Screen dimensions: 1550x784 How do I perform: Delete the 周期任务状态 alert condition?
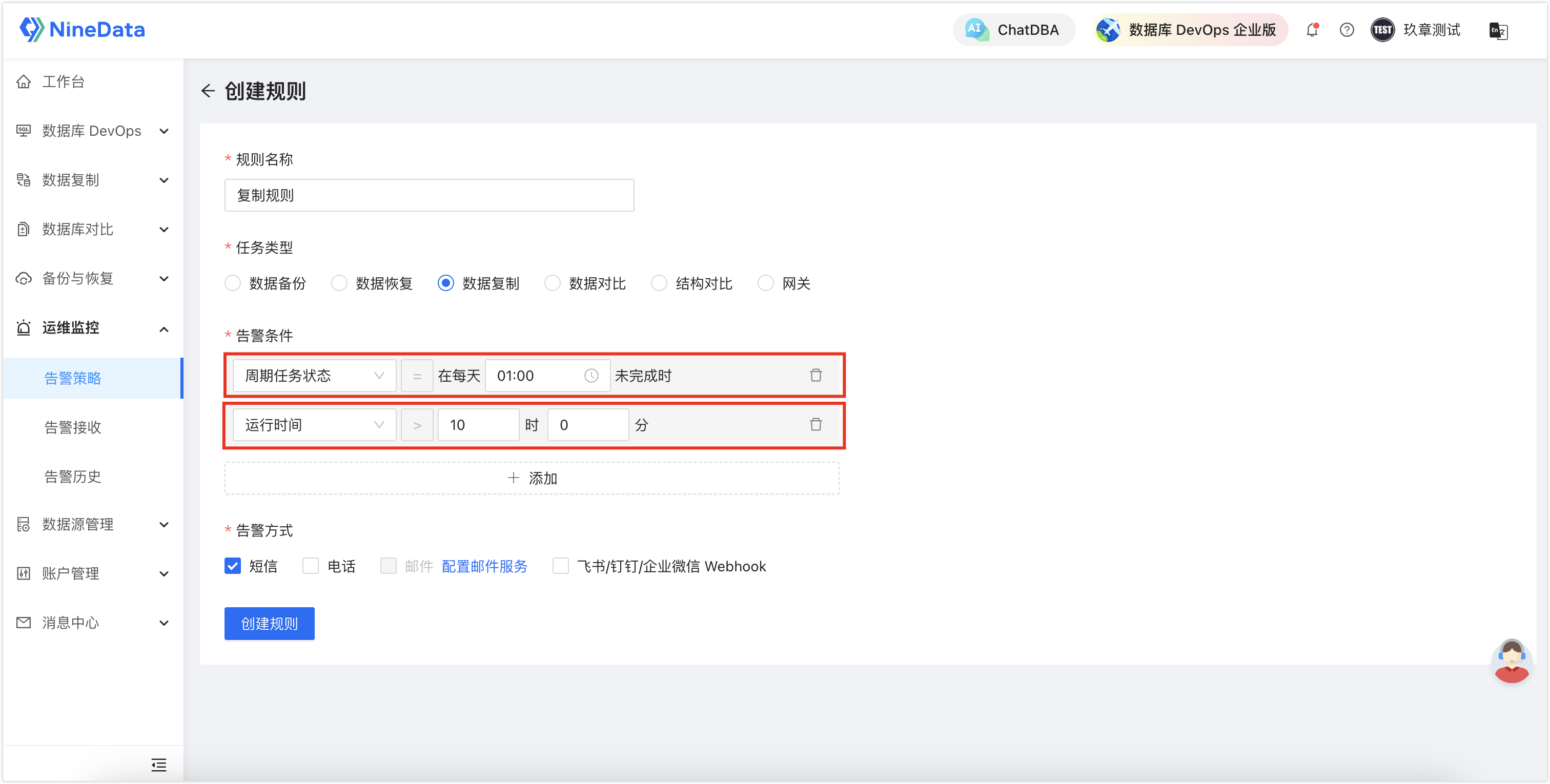815,376
